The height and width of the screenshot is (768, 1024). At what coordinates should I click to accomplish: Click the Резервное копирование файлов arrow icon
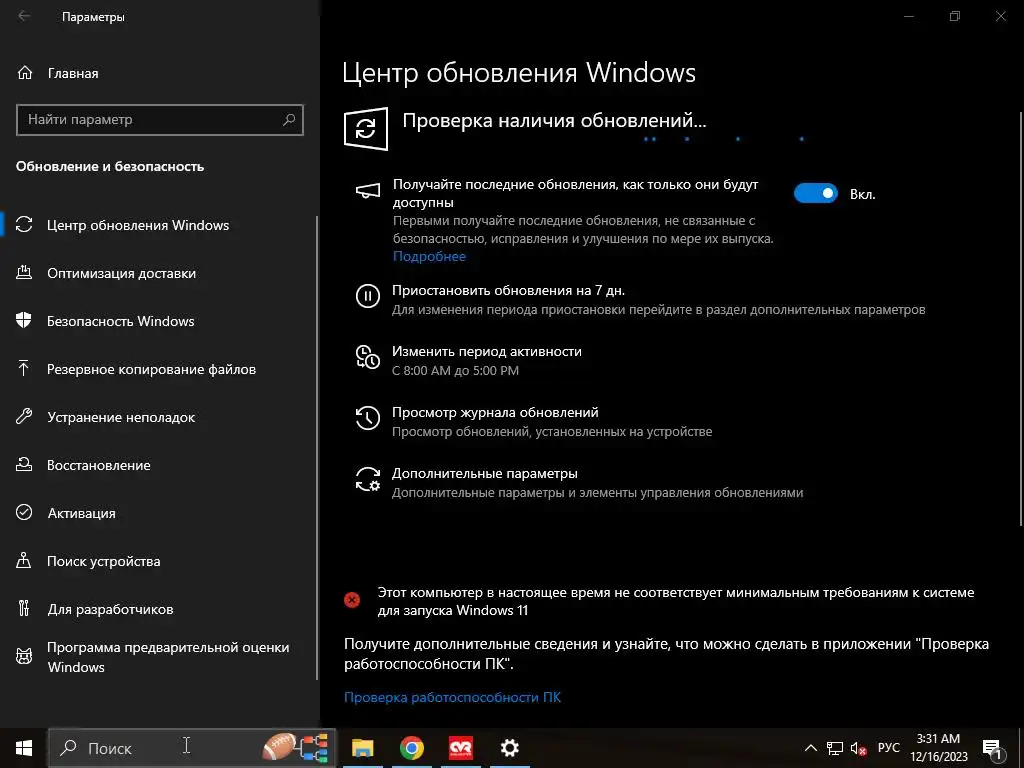[x=24, y=369]
